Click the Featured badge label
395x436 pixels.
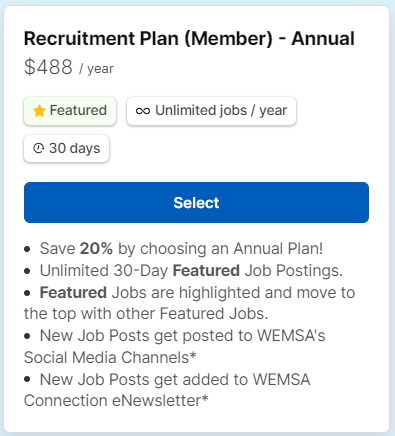pyautogui.click(x=78, y=110)
